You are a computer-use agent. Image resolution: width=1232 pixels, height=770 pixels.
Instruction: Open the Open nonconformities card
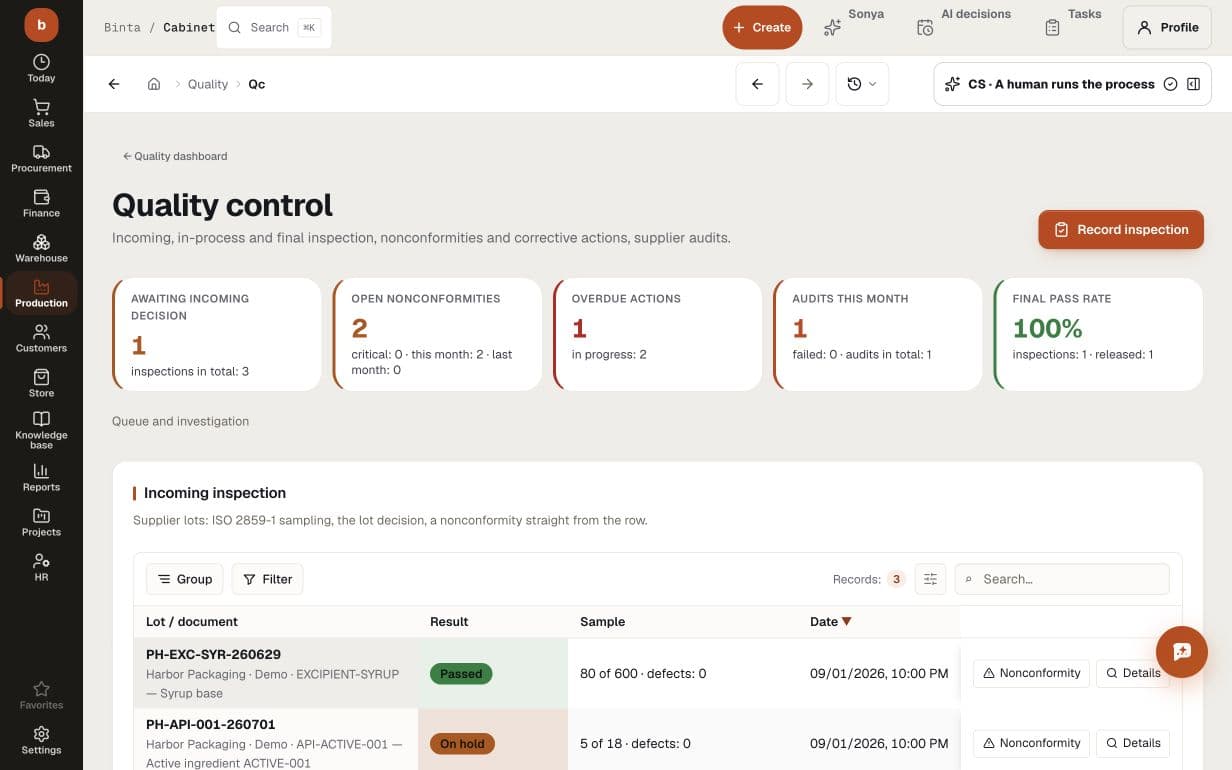[437, 334]
